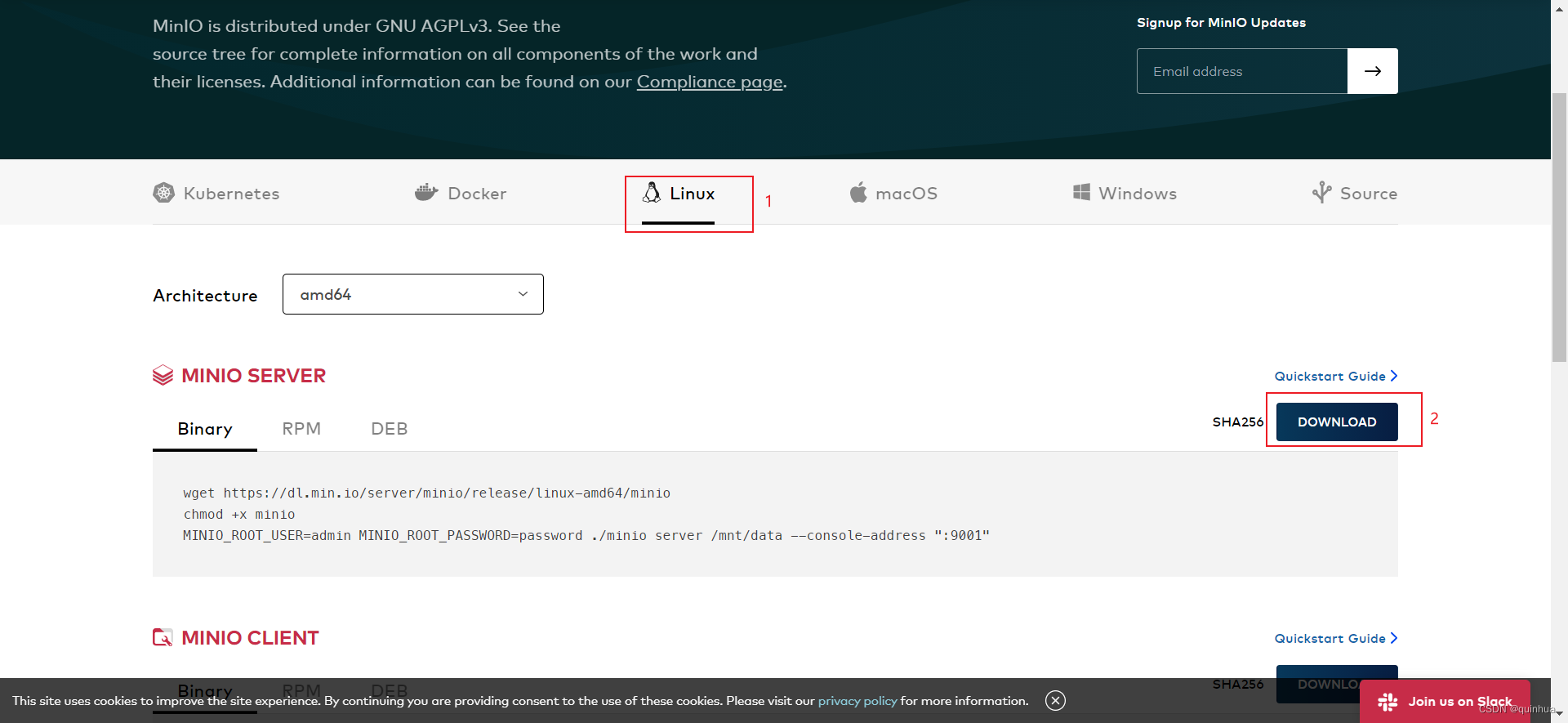1568x723 pixels.
Task: Click the MINIO CLIENT heading
Action: point(250,638)
